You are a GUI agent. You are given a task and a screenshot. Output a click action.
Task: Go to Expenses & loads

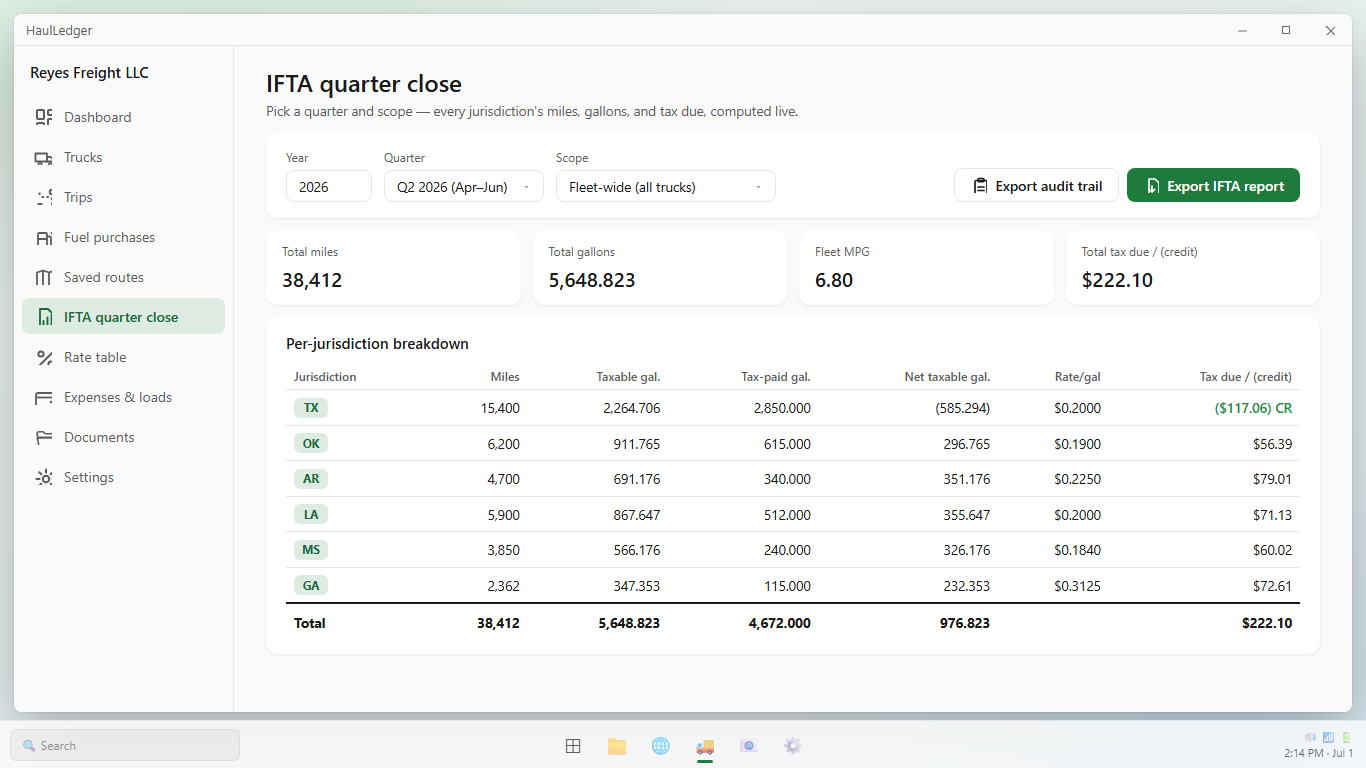click(x=123, y=397)
